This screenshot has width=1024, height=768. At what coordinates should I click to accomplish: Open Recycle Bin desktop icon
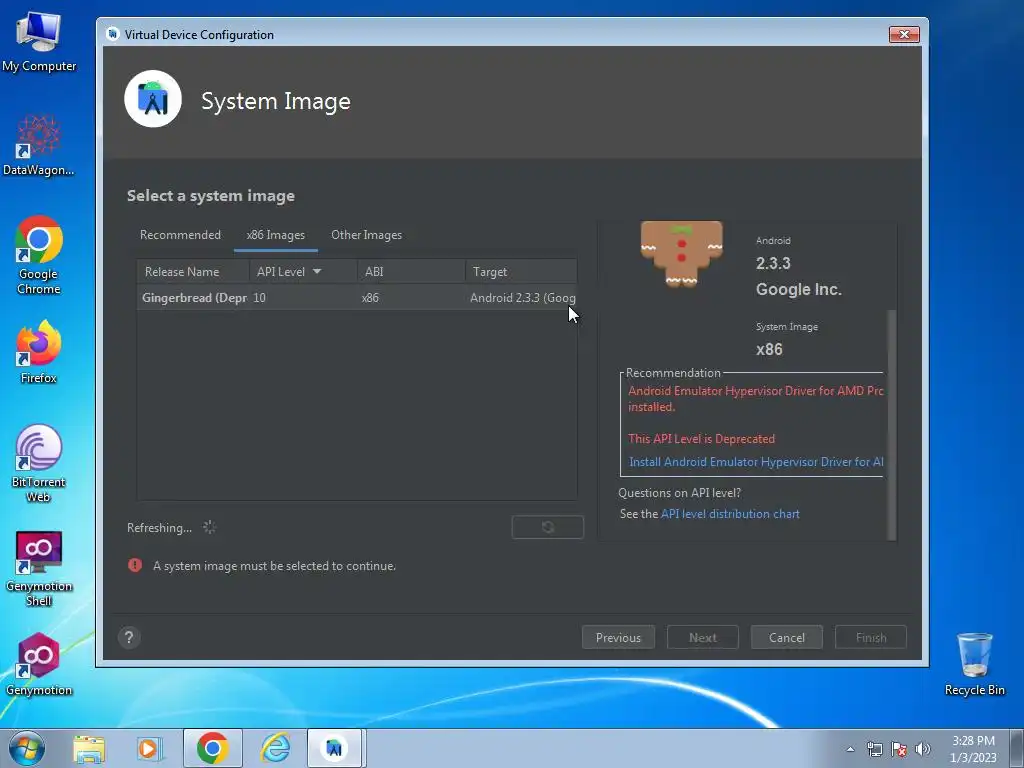tap(974, 664)
